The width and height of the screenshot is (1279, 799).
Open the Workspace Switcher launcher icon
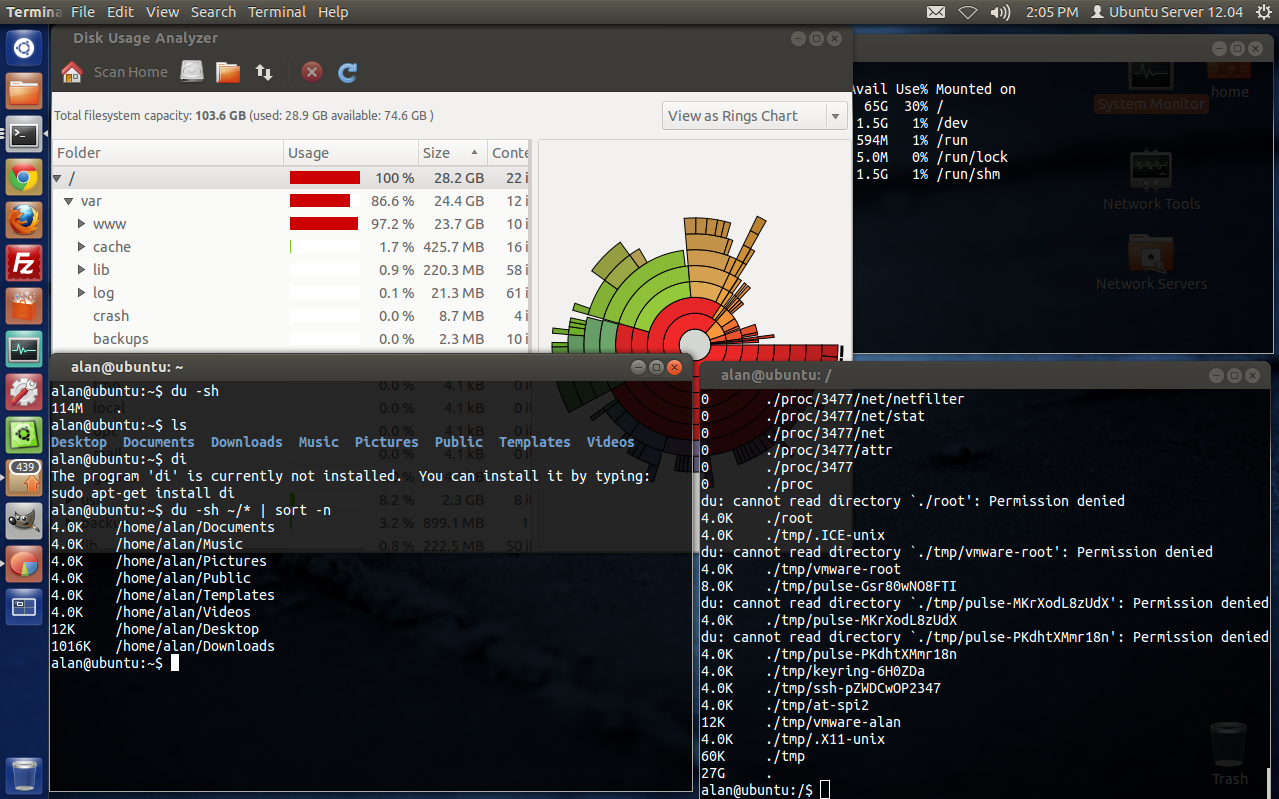pos(24,608)
